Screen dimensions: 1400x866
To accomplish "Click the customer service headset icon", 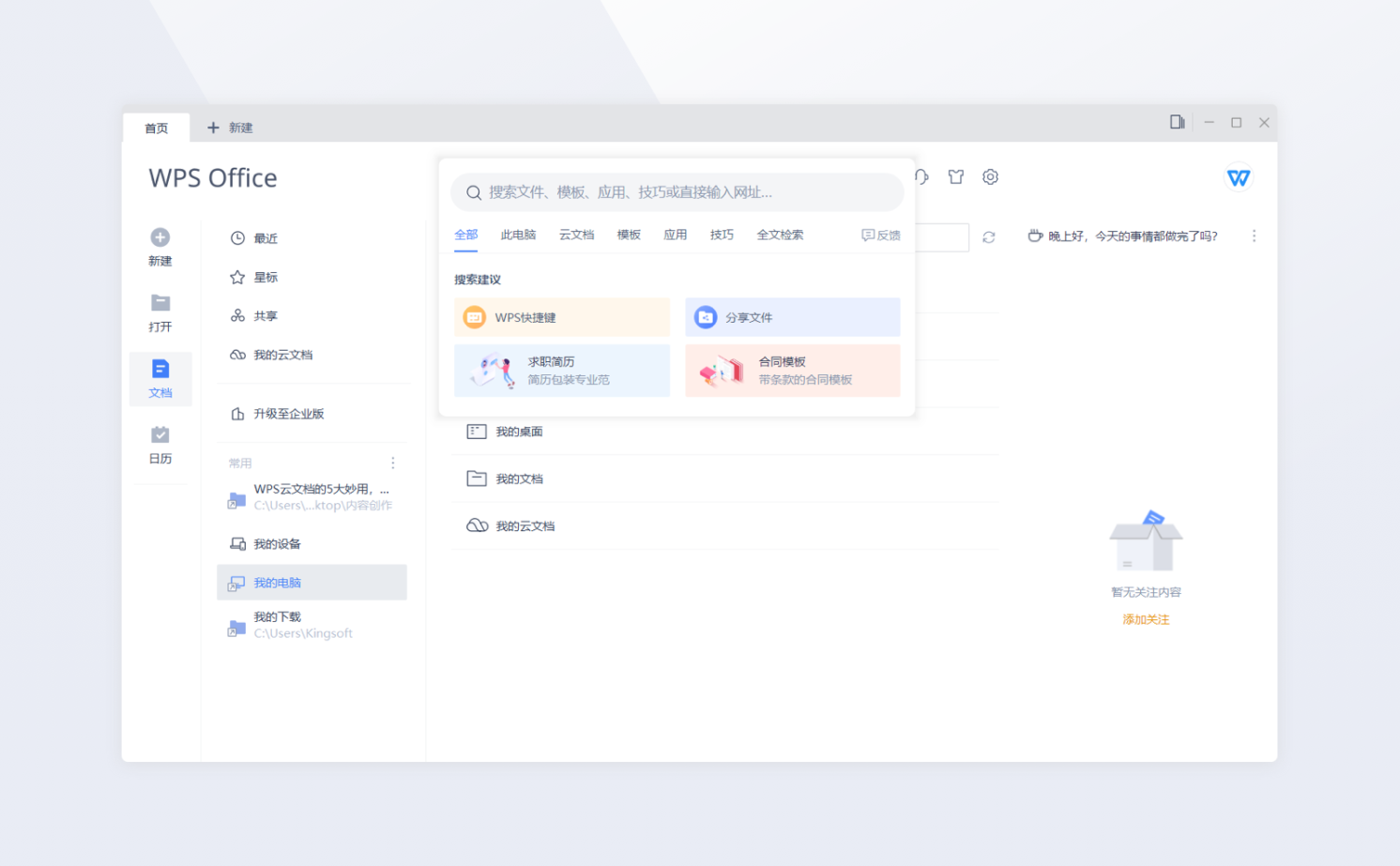I will (922, 176).
